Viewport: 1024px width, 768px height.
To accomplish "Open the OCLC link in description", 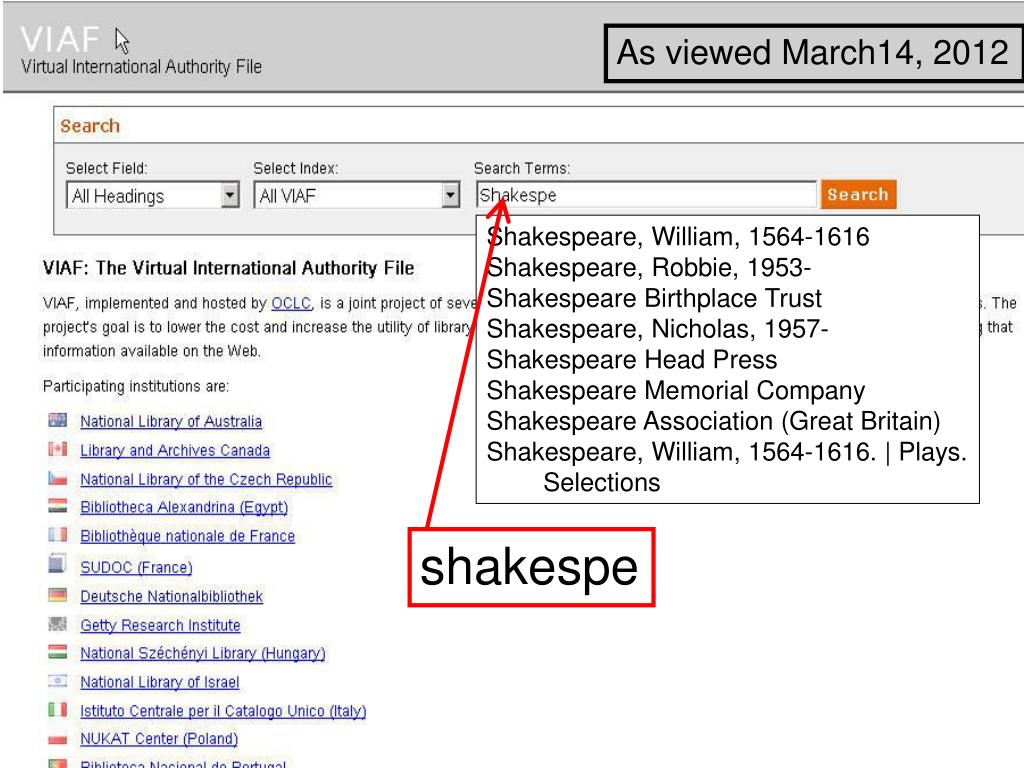I will click(291, 304).
